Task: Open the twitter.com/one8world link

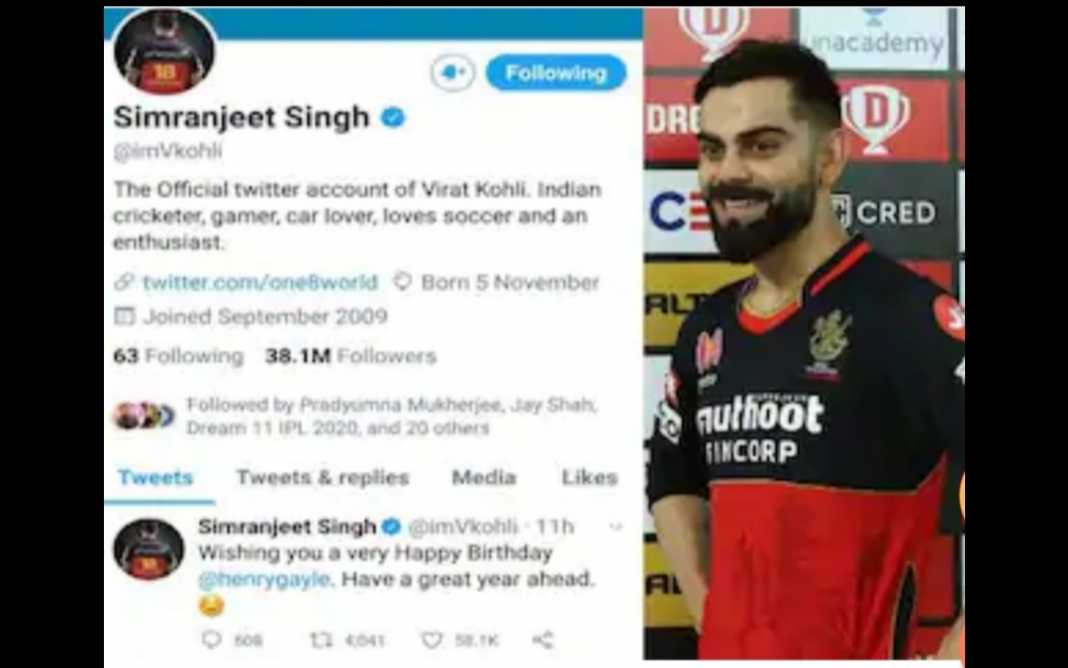Action: (x=260, y=282)
